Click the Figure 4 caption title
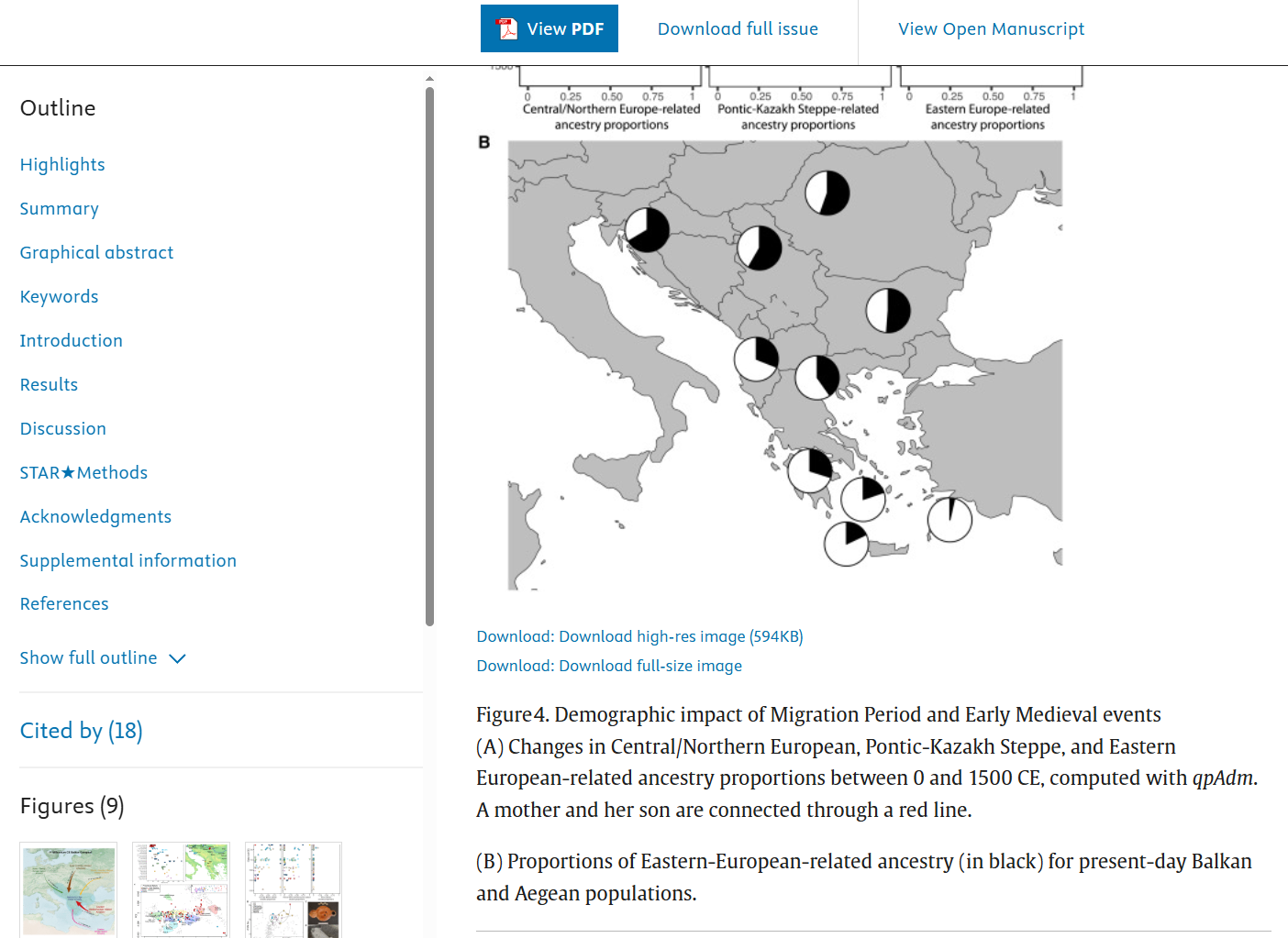1288x938 pixels. coord(818,714)
